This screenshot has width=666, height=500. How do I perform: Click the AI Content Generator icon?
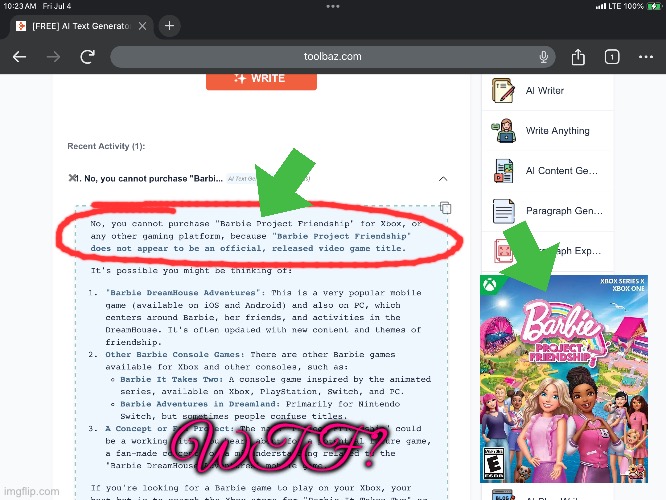(504, 171)
